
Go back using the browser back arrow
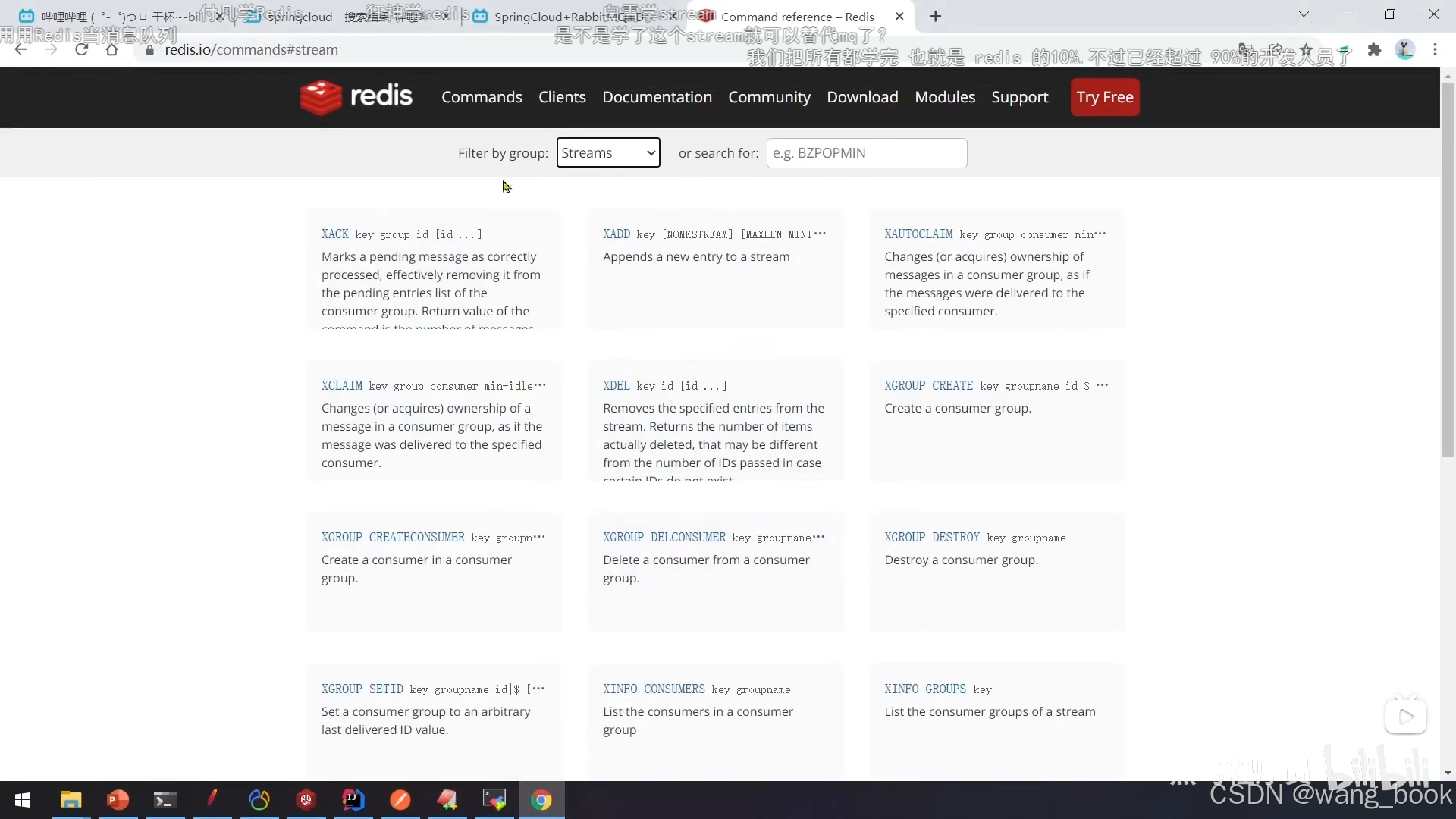click(x=20, y=49)
